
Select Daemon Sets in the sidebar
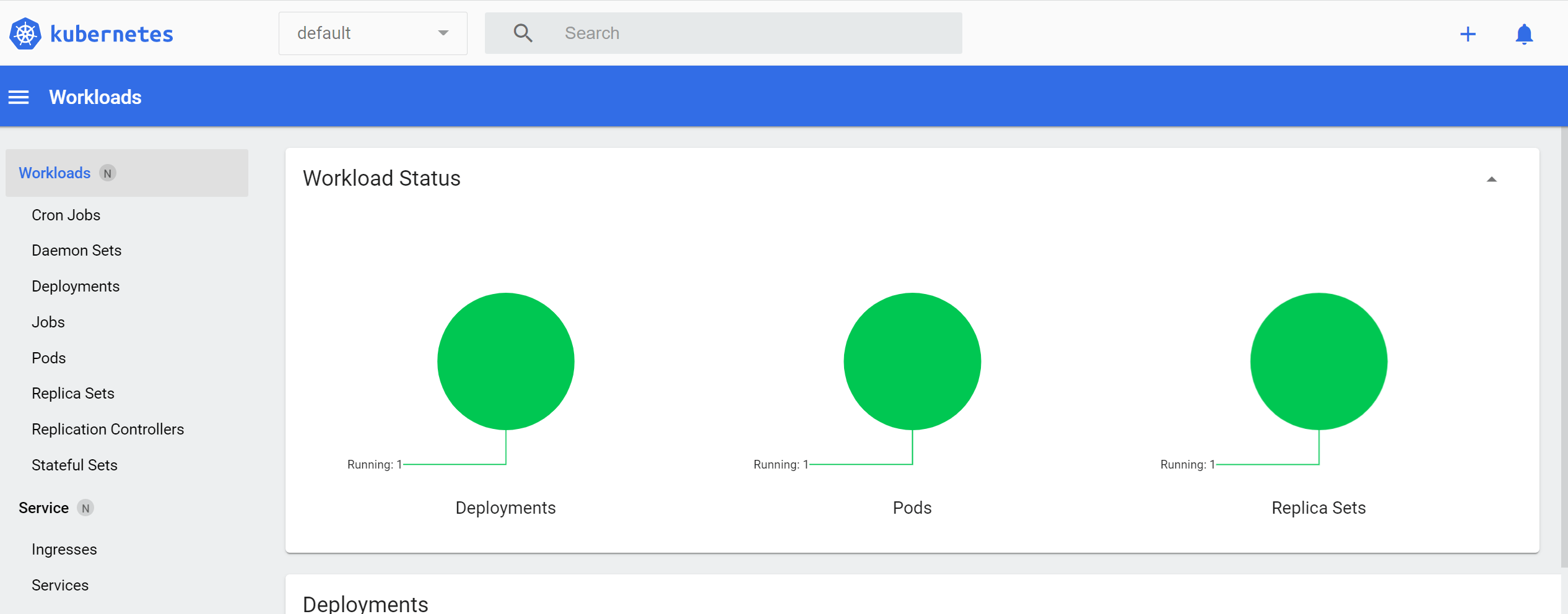[76, 250]
